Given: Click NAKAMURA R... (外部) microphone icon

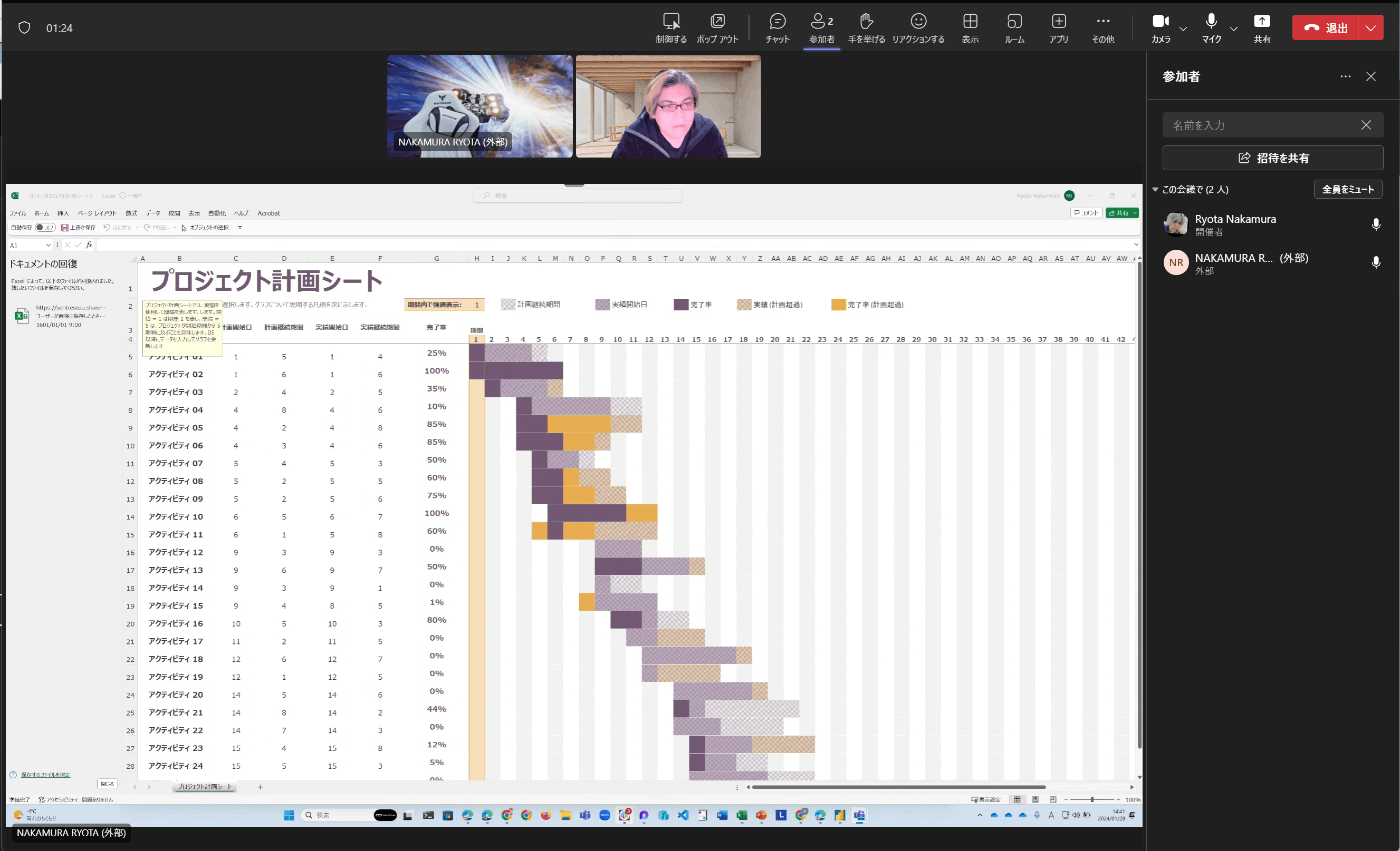Looking at the screenshot, I should 1376,263.
